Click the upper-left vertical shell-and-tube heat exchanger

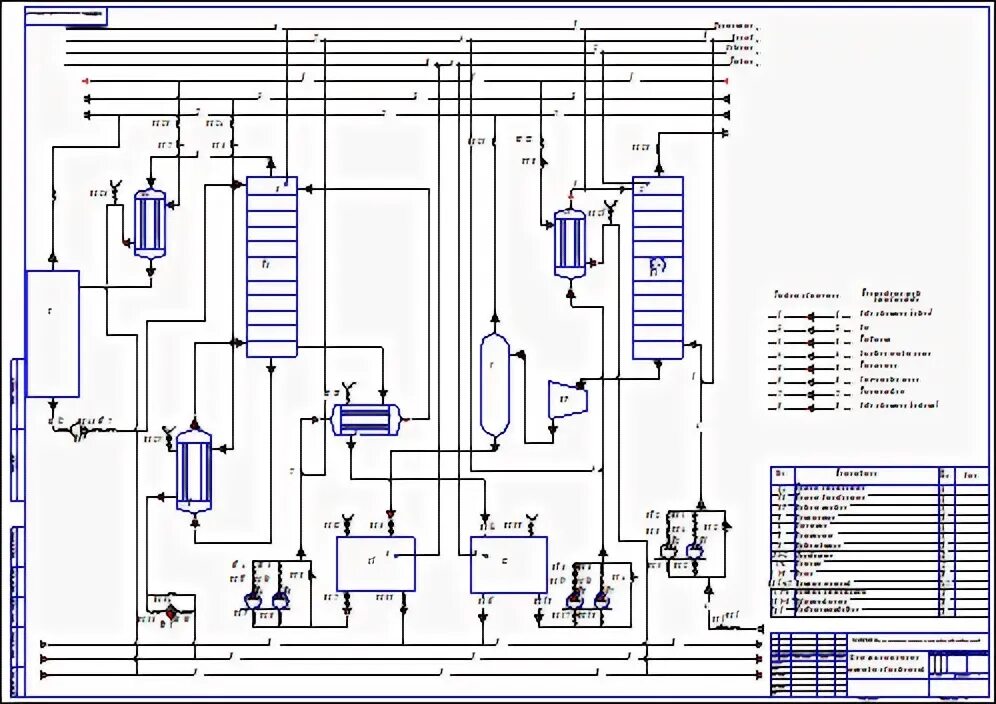click(150, 224)
